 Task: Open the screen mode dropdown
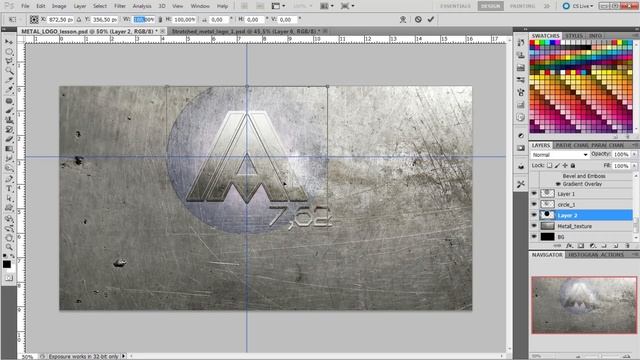[348, 6]
